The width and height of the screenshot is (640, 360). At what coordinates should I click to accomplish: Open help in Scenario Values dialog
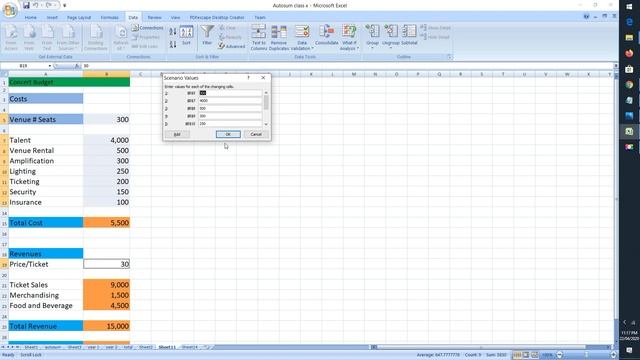pyautogui.click(x=248, y=78)
